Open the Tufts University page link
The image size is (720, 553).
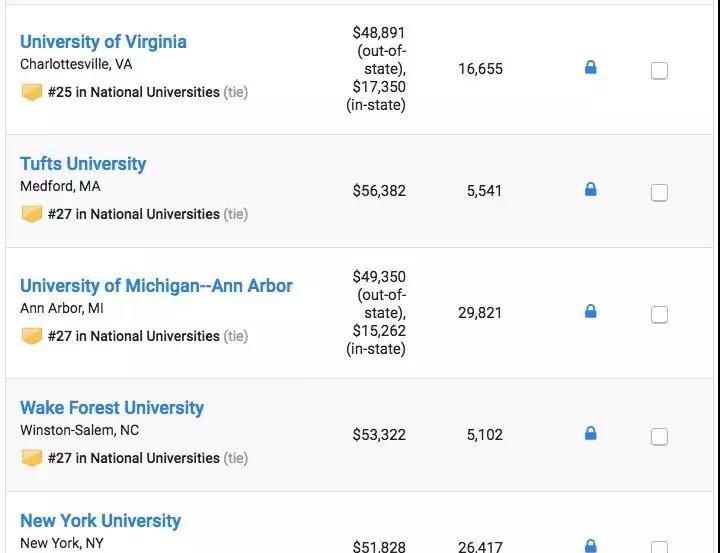point(83,164)
